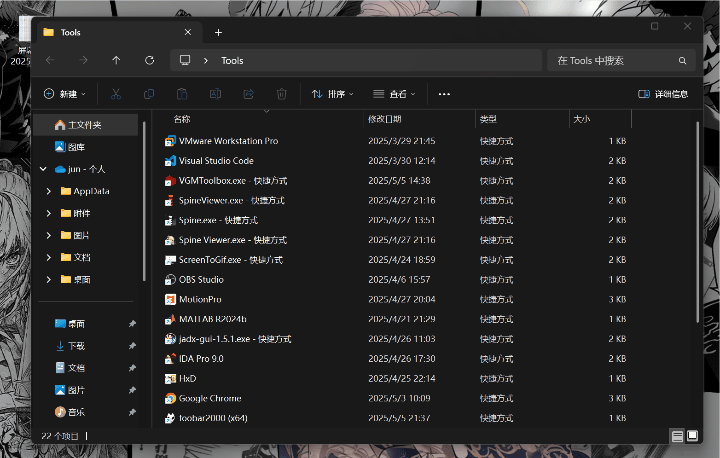Expand the AppData folder node
This screenshot has width=720, height=458.
(49, 191)
